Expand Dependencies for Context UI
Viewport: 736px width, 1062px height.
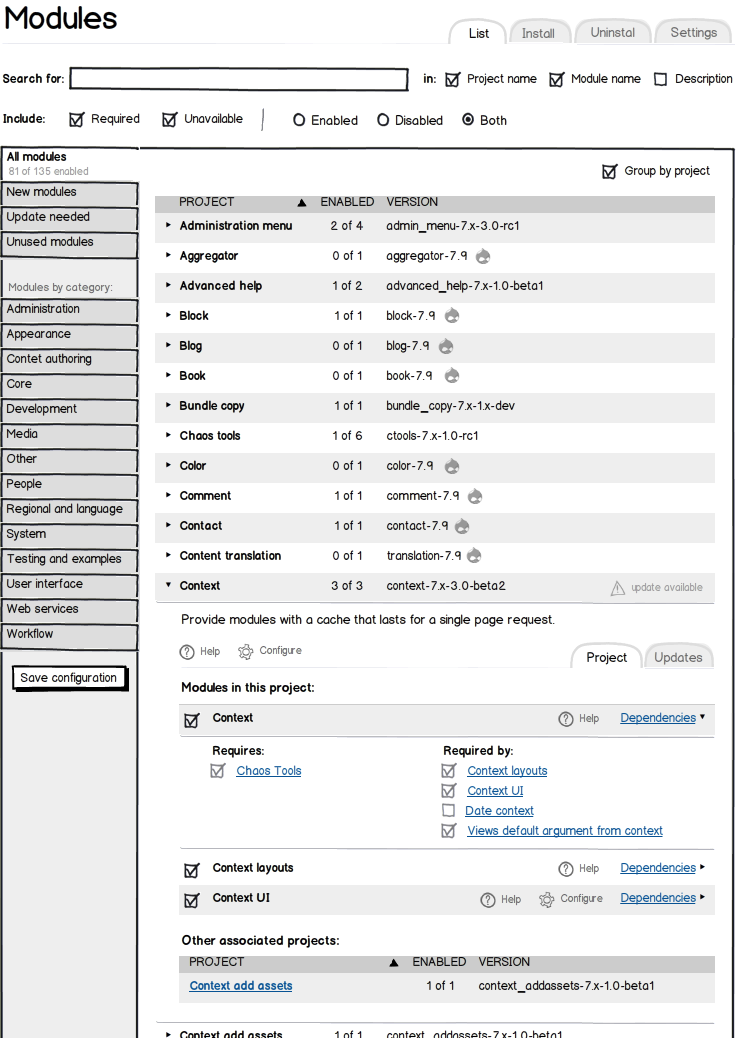tap(663, 898)
